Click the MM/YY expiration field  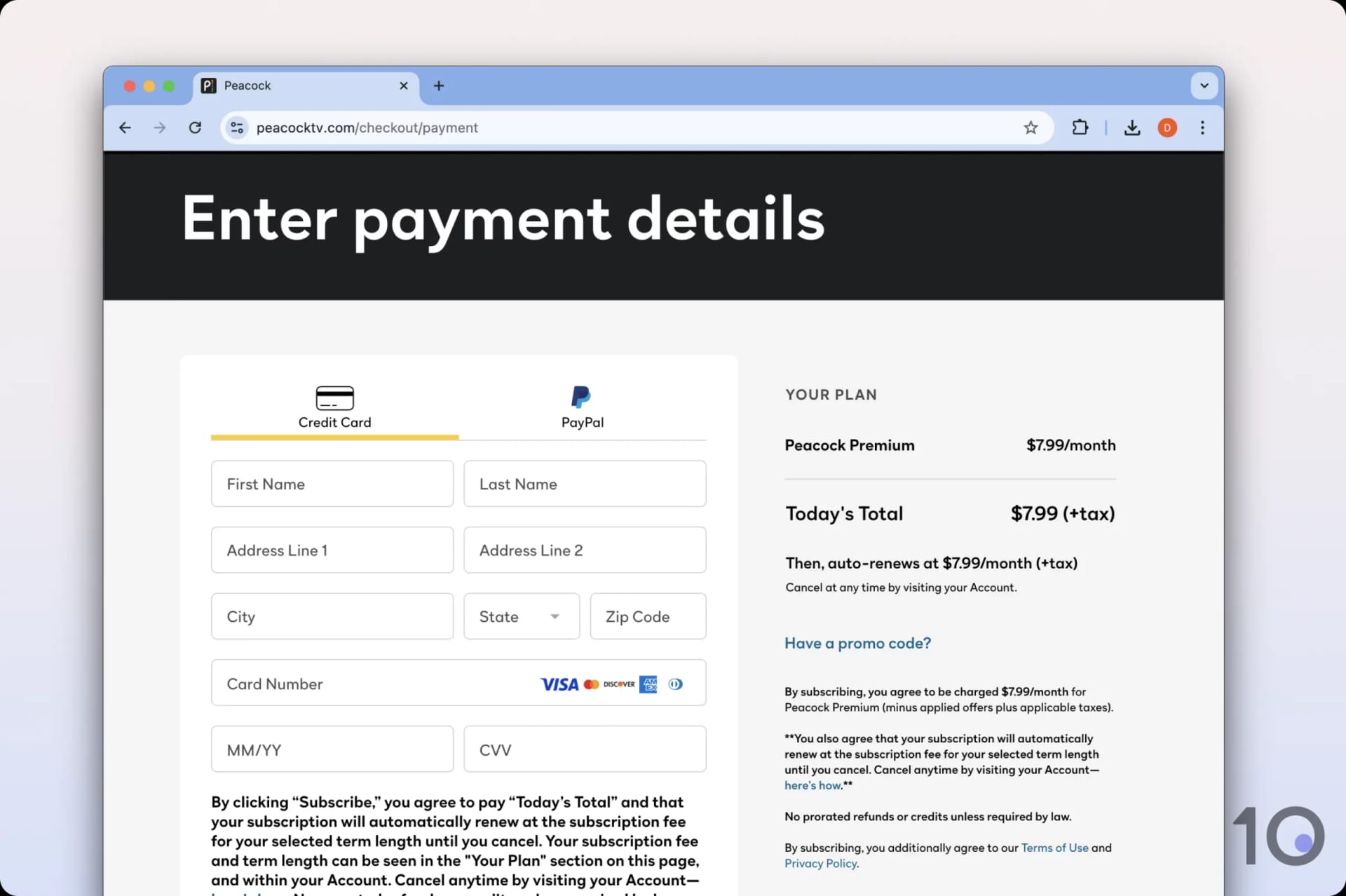coord(332,749)
